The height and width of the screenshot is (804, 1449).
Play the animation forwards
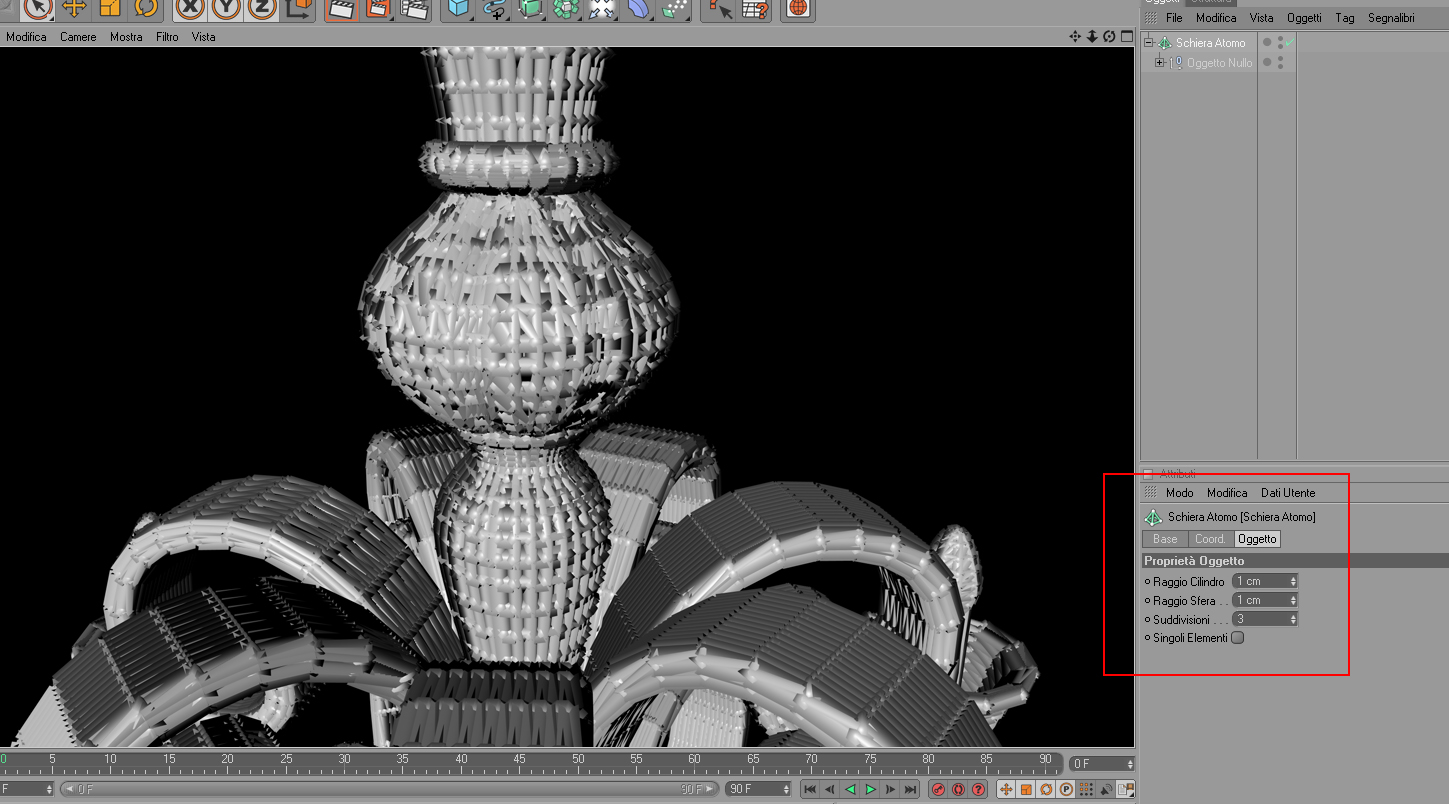coord(870,790)
